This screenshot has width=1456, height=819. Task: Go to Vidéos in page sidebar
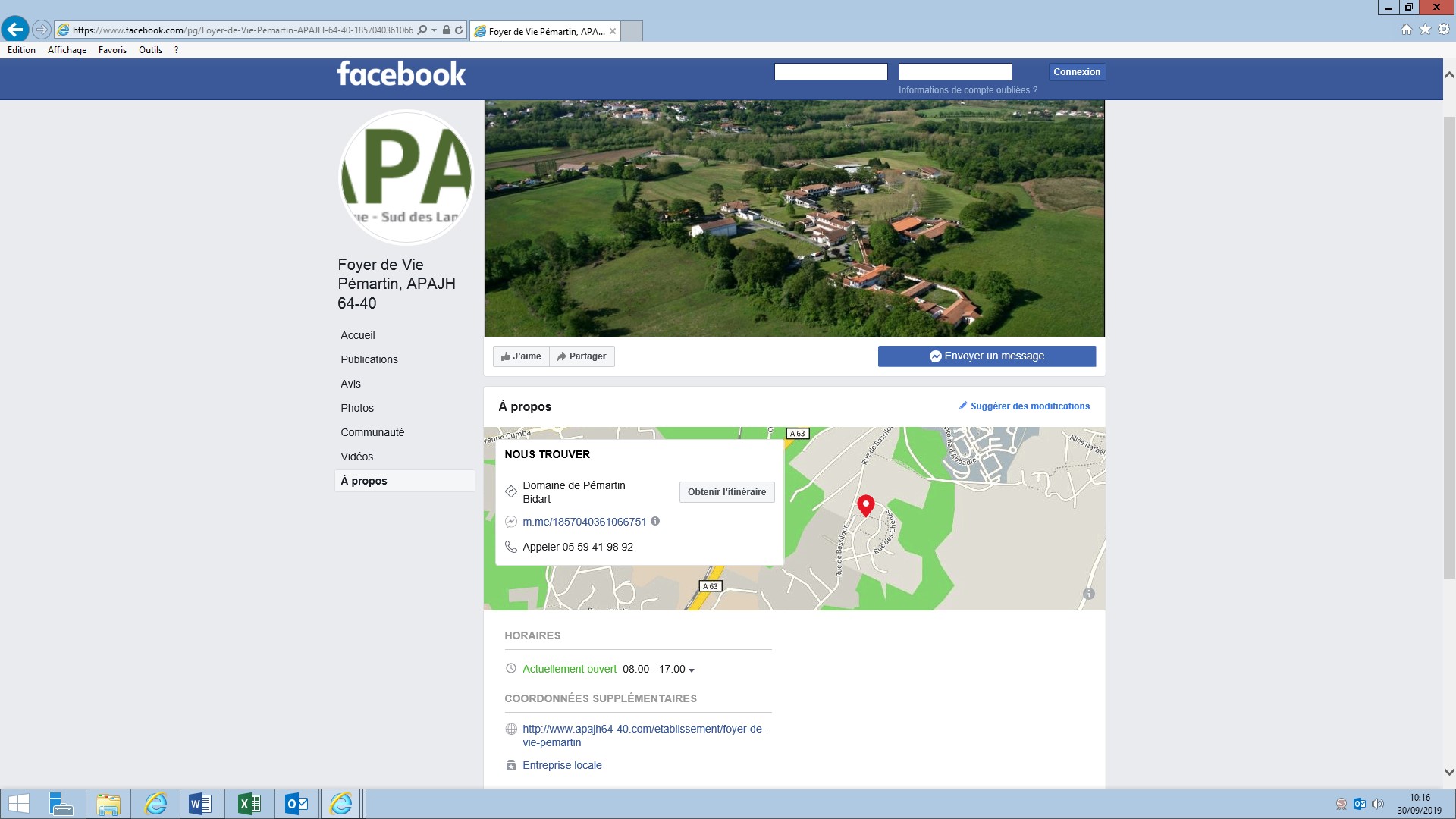357,457
